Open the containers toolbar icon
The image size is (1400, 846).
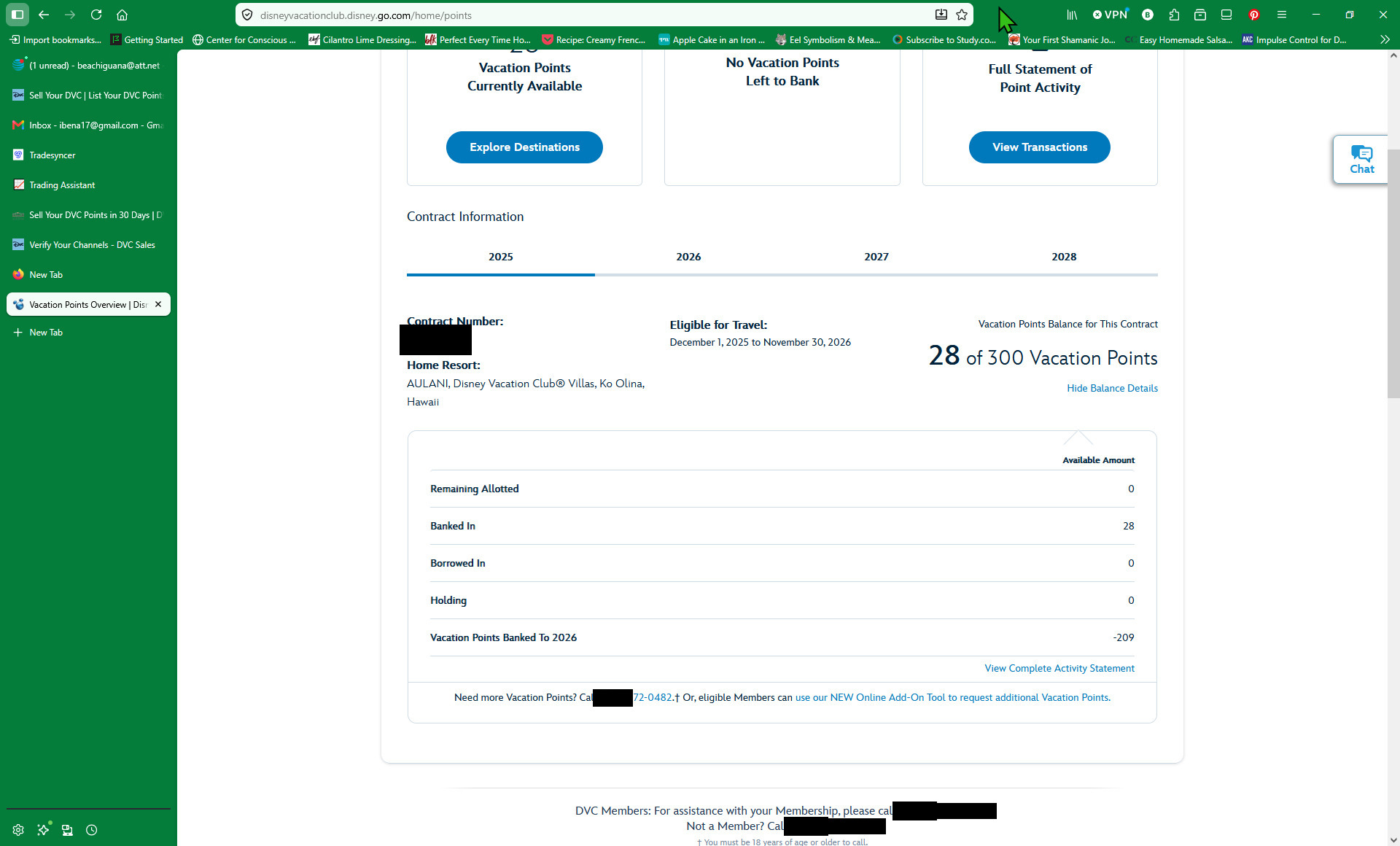coord(1200,15)
